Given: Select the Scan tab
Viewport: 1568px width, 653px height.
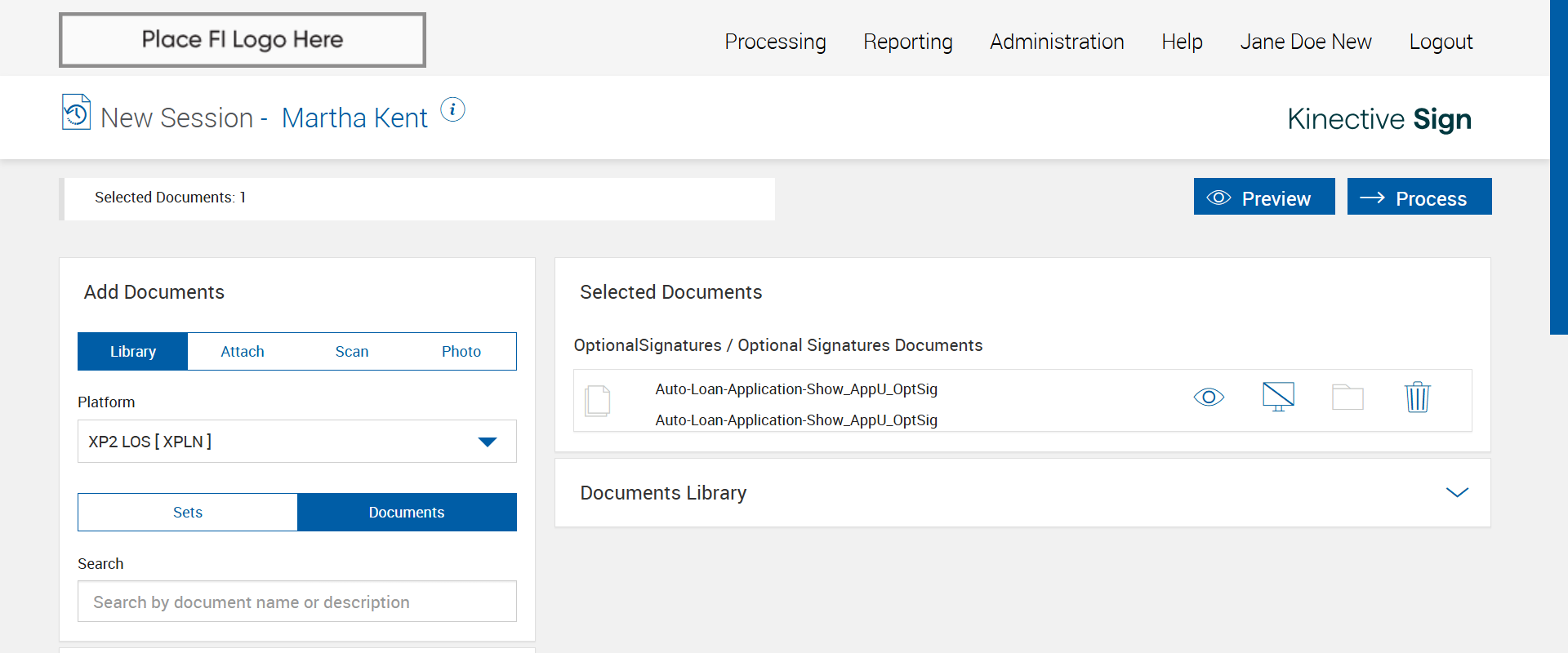Looking at the screenshot, I should tap(352, 352).
